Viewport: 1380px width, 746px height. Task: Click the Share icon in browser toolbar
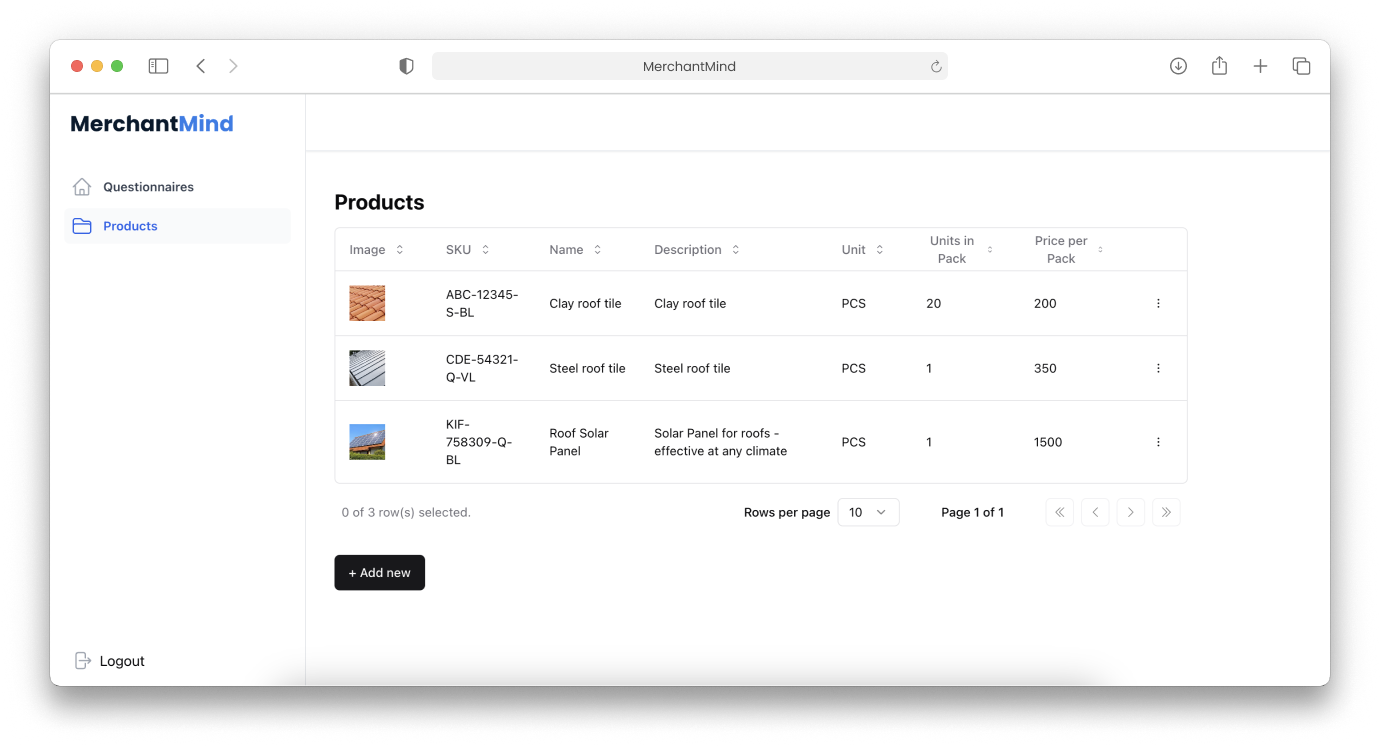pos(1219,66)
